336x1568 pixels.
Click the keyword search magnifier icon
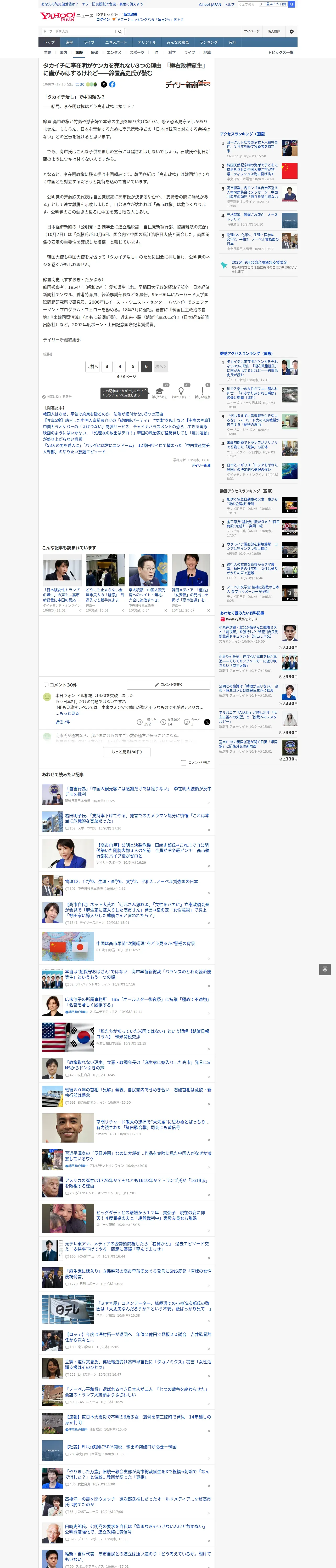coord(120,32)
